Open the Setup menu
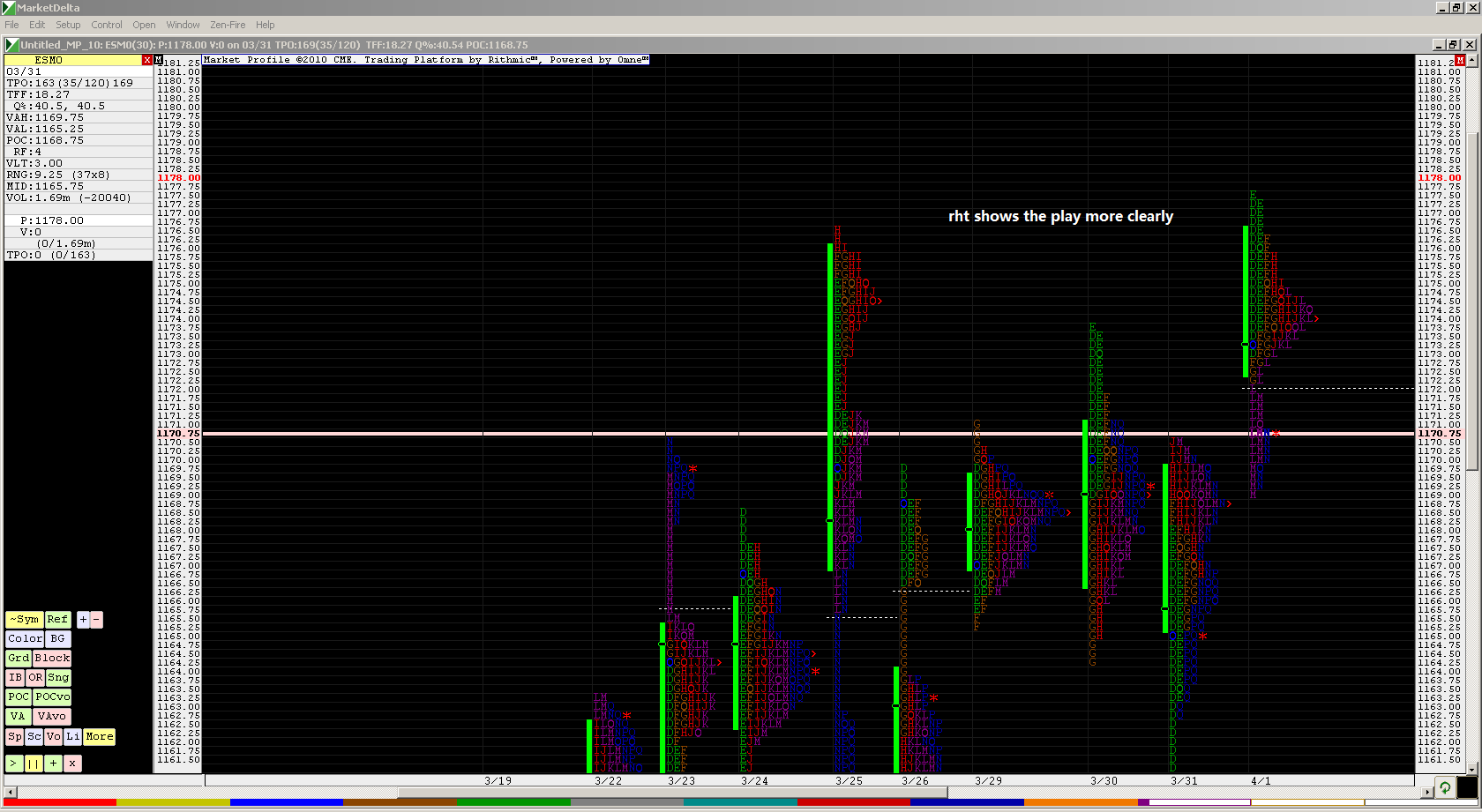The width and height of the screenshot is (1482, 812). click(x=68, y=25)
